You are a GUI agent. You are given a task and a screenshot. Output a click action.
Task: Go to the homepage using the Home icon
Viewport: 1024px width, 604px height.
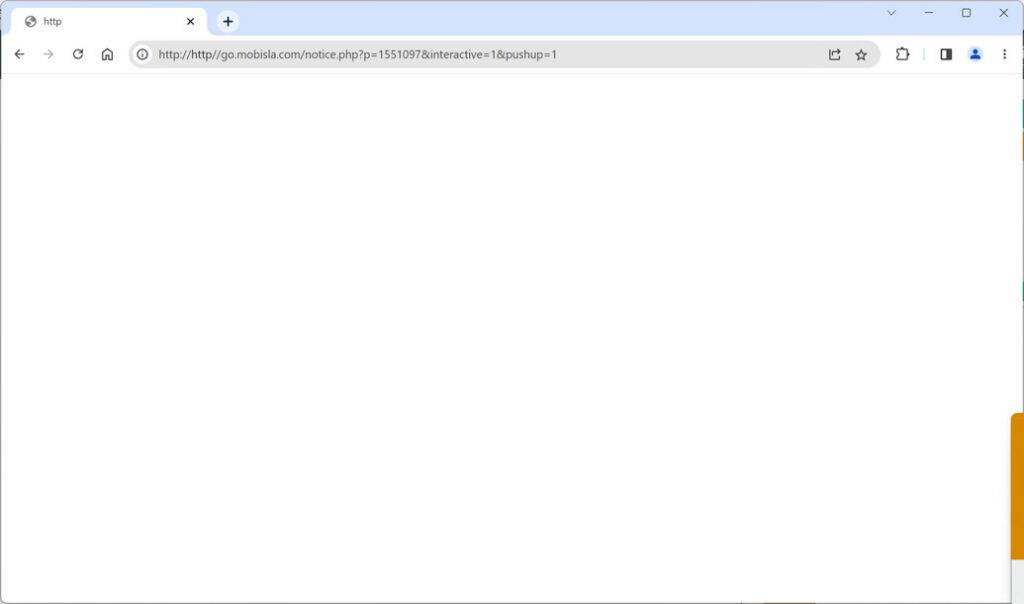click(x=108, y=55)
